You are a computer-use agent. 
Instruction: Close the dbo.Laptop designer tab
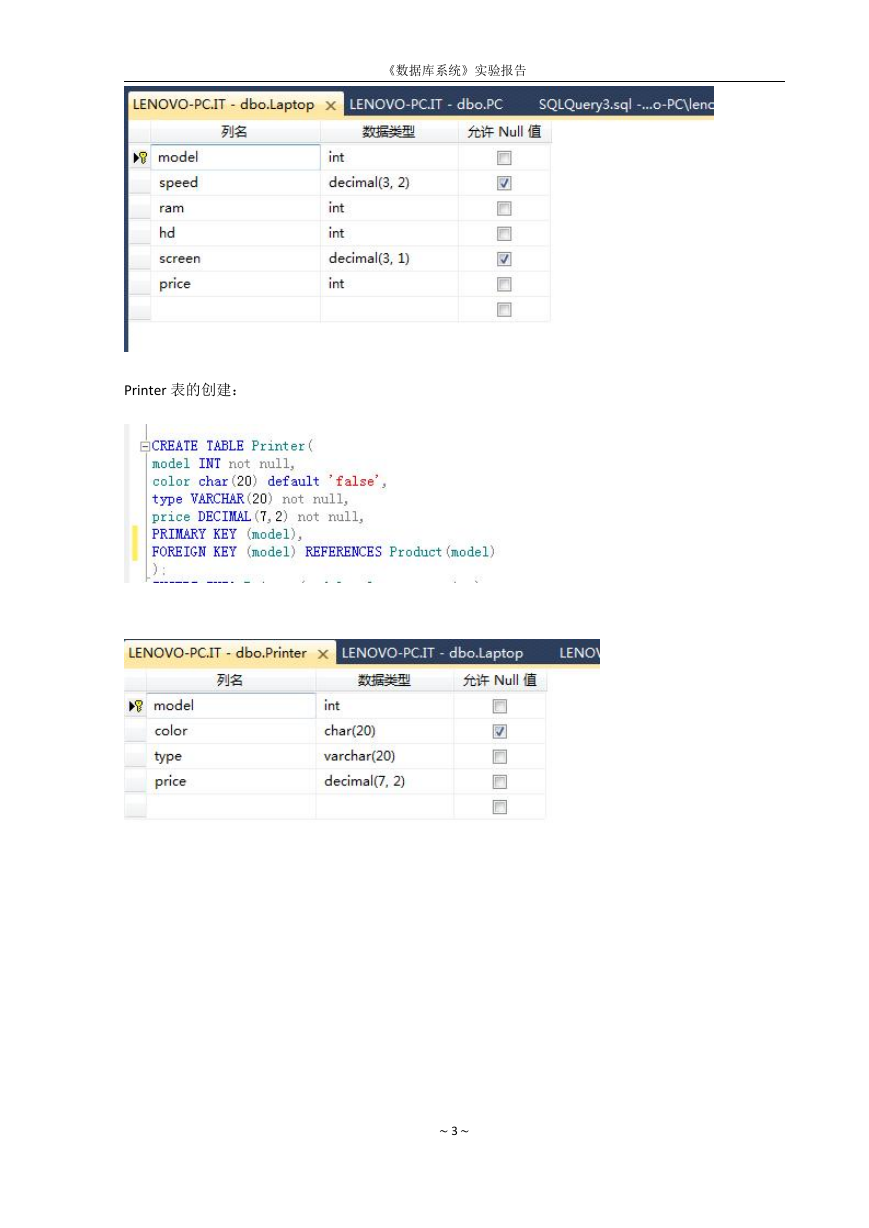[x=330, y=105]
